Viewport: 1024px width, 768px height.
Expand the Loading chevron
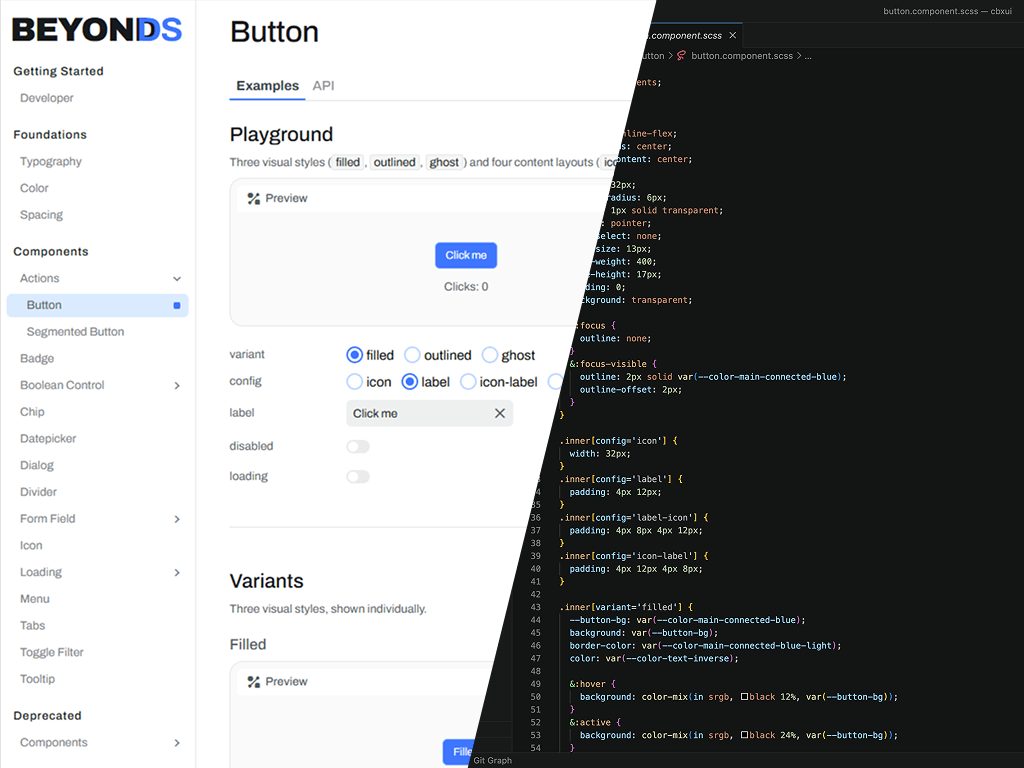177,573
